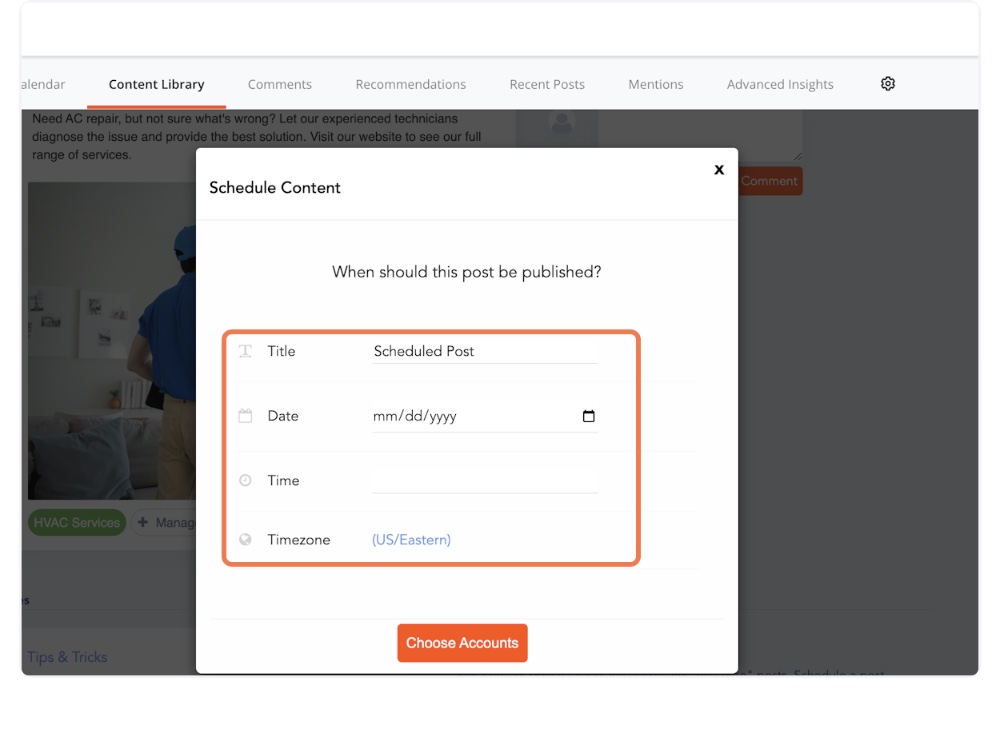
Task: Go to the Recent Posts tab
Action: click(x=547, y=85)
